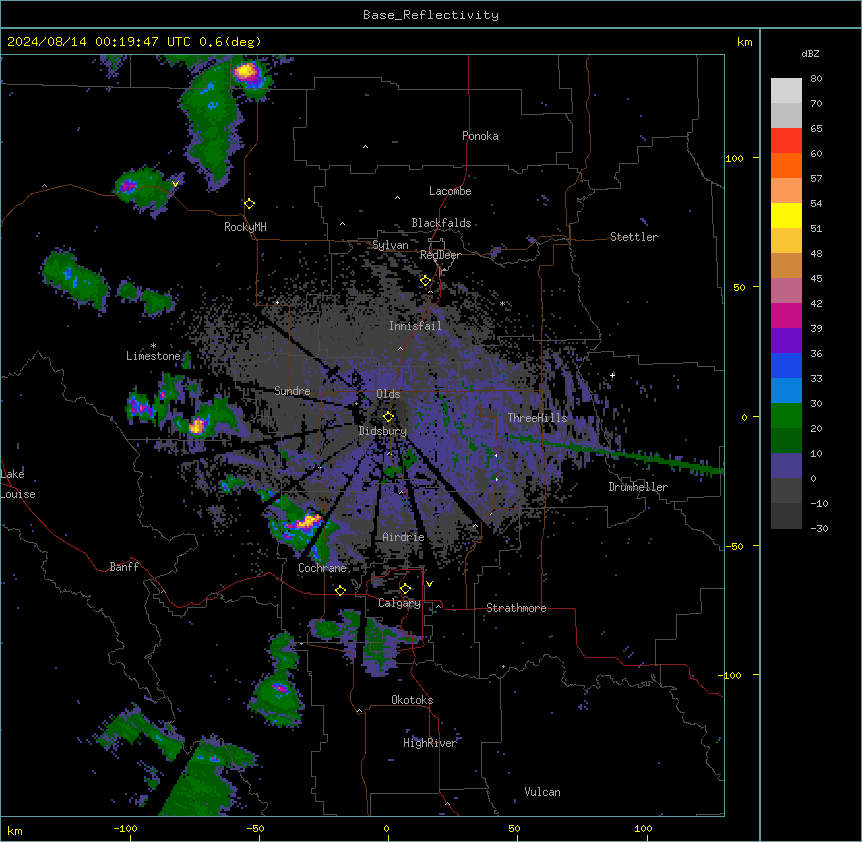Select the Limestone label
The height and width of the screenshot is (842, 862).
coord(153,356)
